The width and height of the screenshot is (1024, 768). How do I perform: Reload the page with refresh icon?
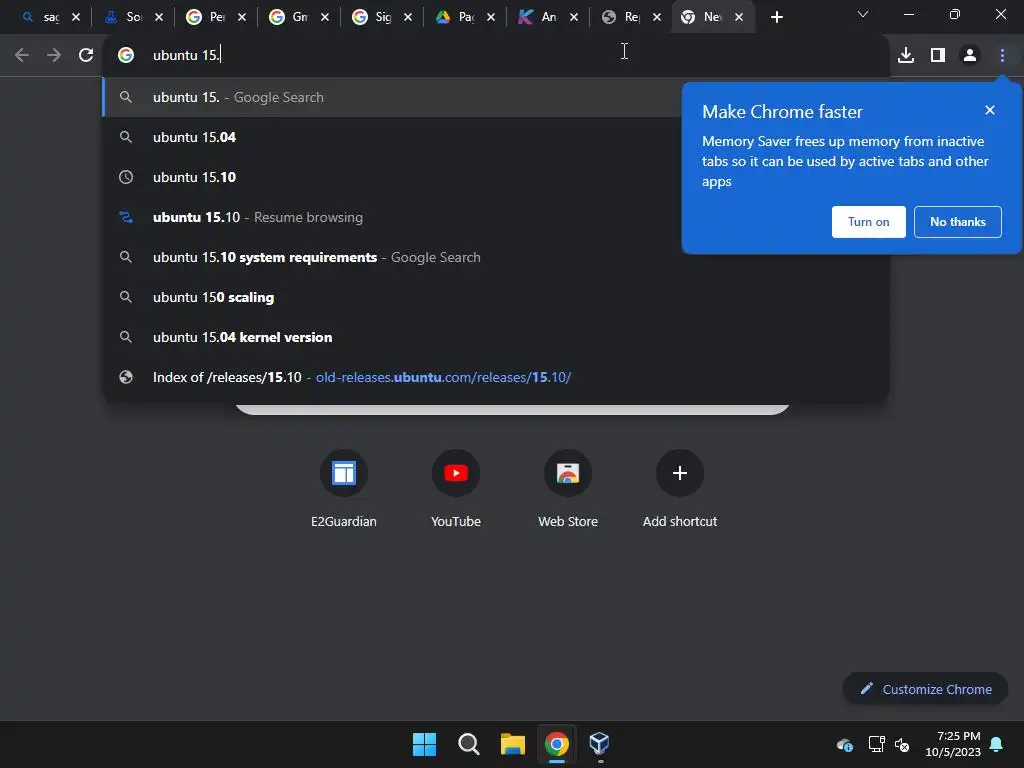point(86,56)
